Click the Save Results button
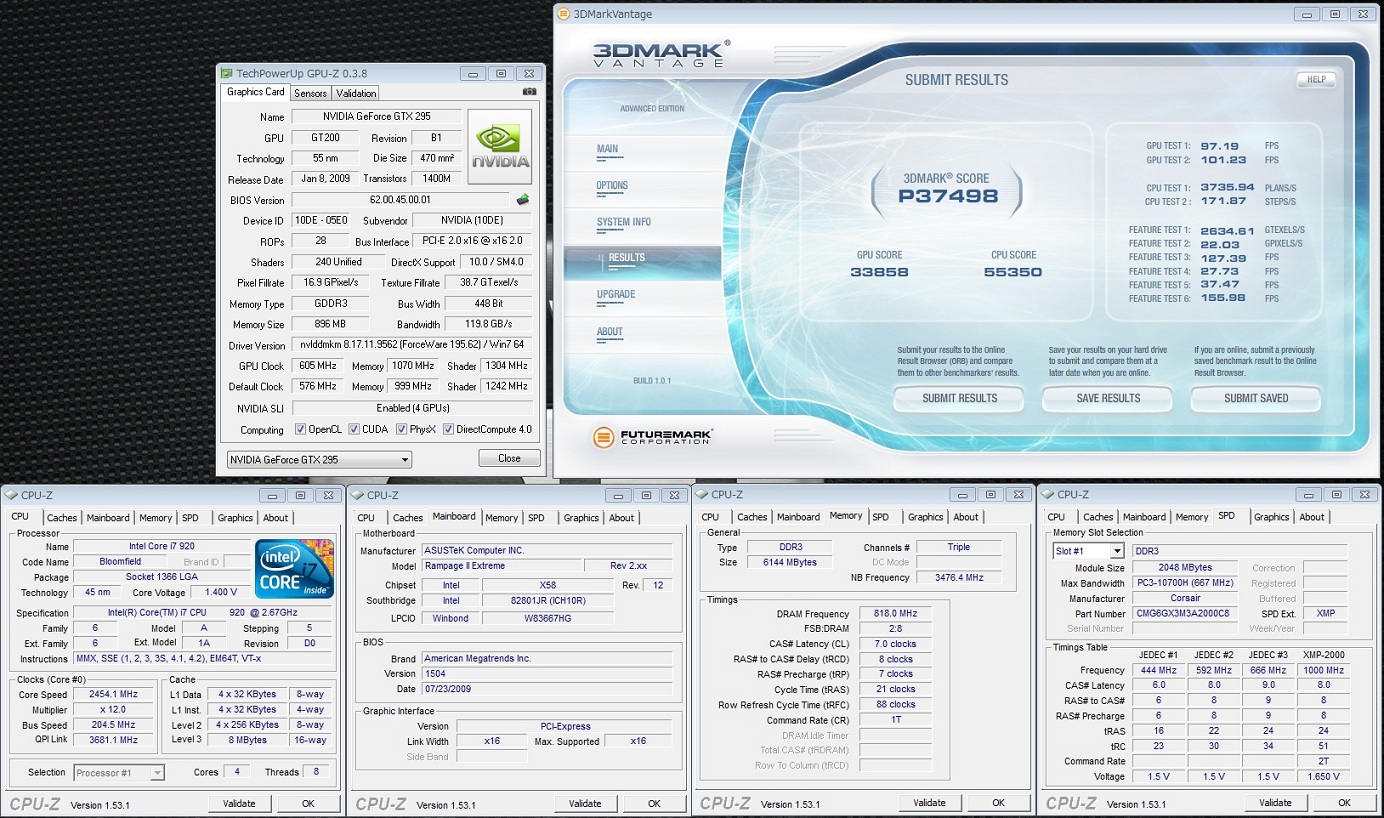The height and width of the screenshot is (818, 1384). pos(1108,398)
